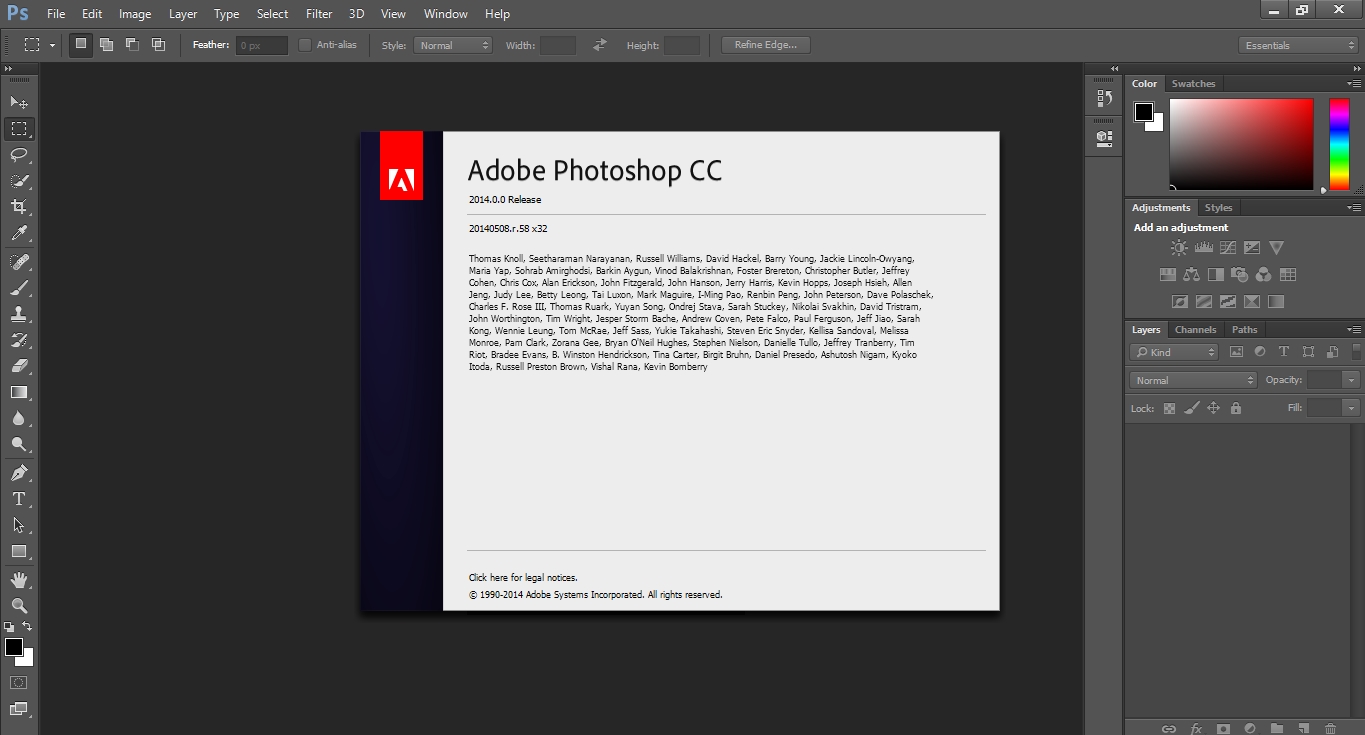Open the Layers panel flyout menu
The height and width of the screenshot is (735, 1365).
[1354, 330]
